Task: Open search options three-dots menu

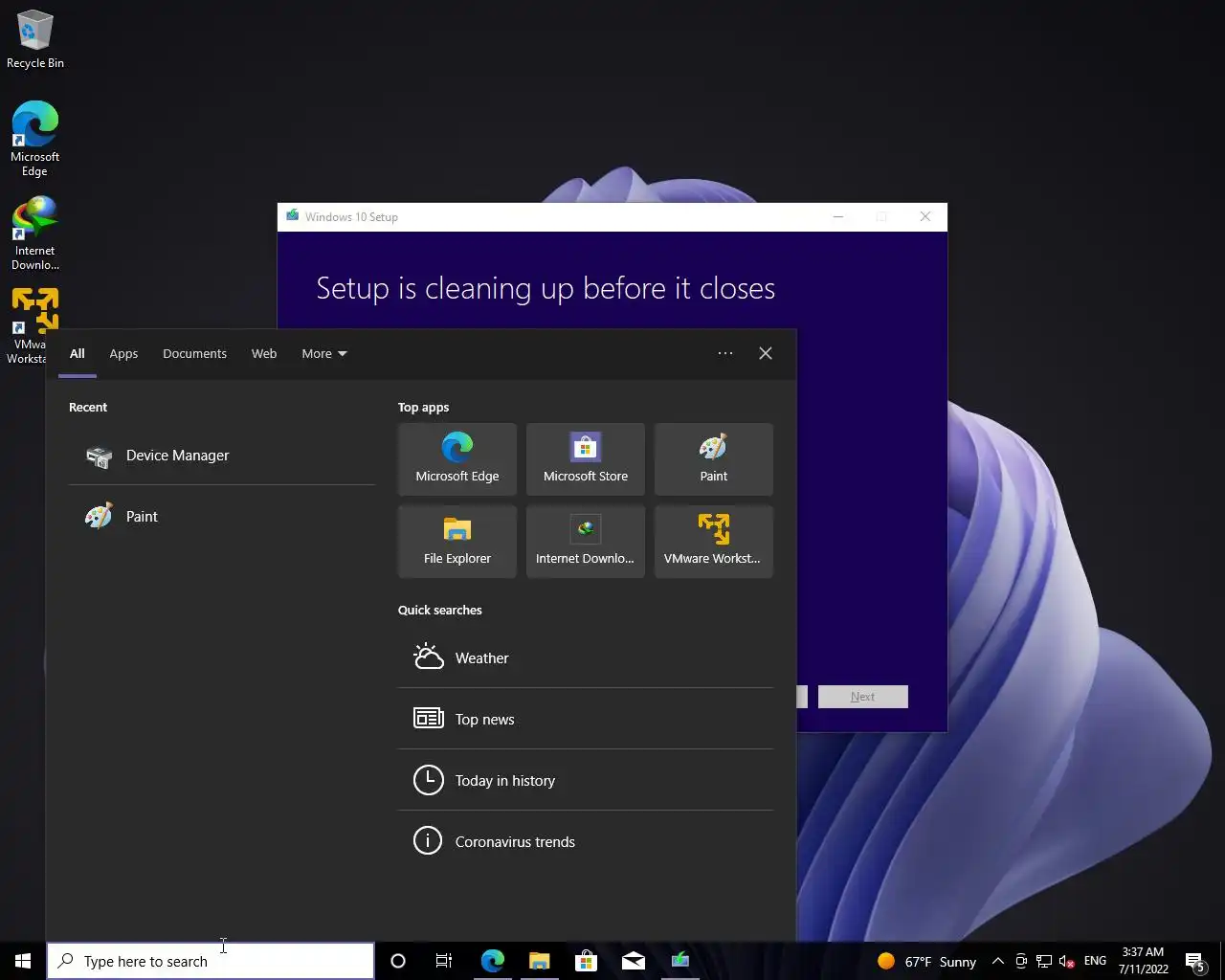Action: pyautogui.click(x=725, y=353)
